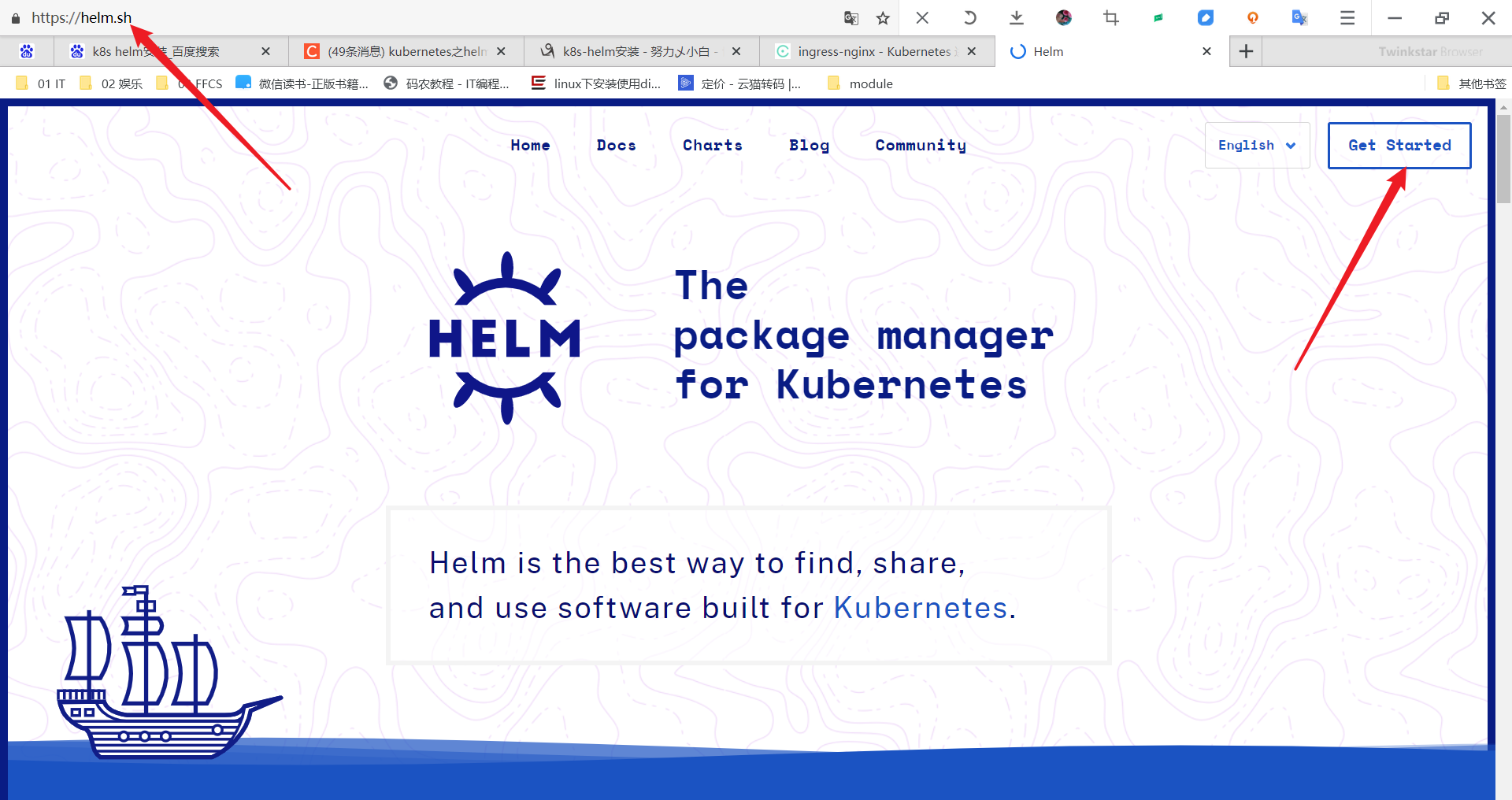Open the module bookmark folder
Screen dimensions: 1512x800
pos(860,83)
